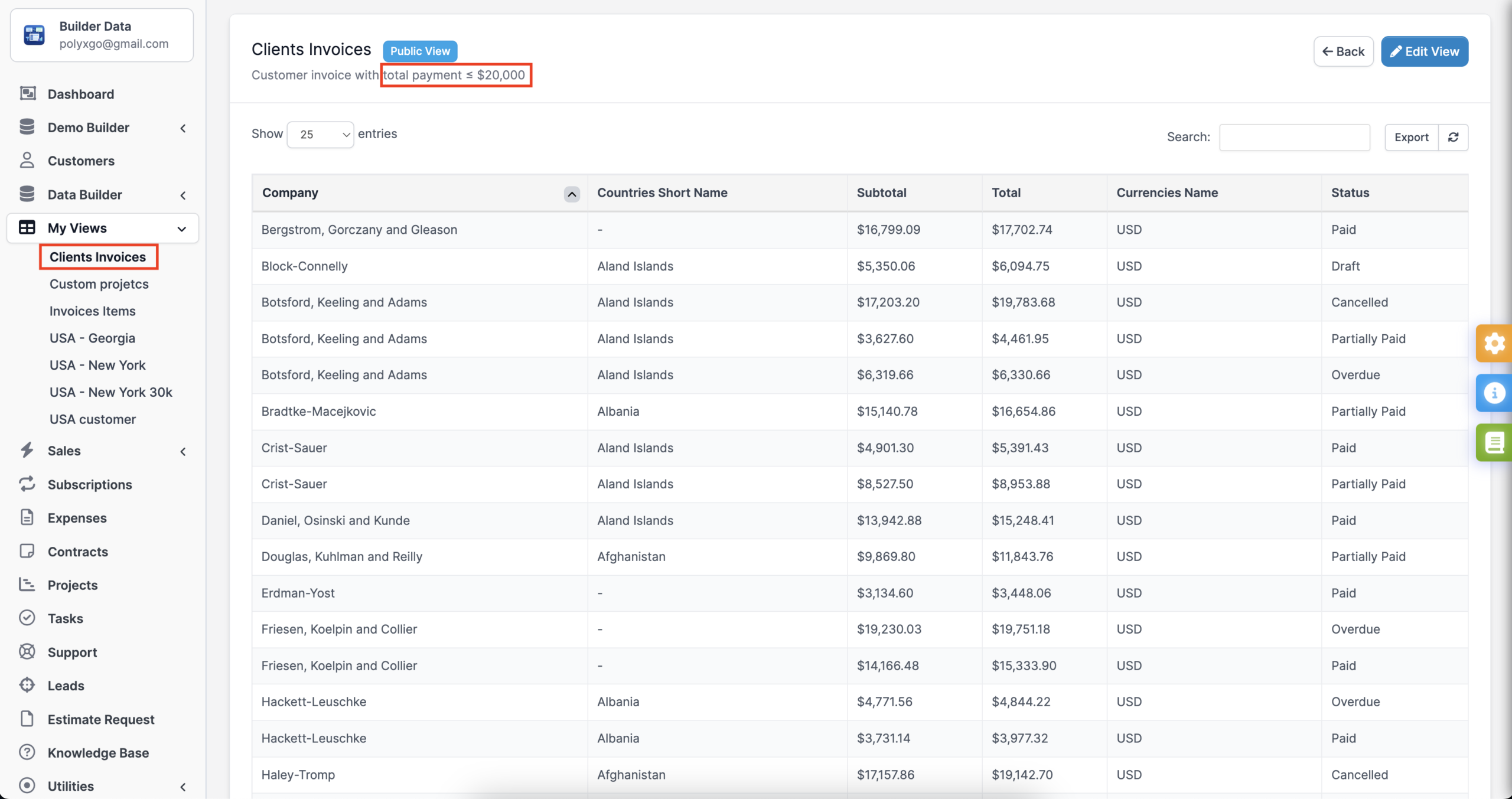Viewport: 1512px width, 799px height.
Task: Click the Edit View button
Action: click(x=1424, y=51)
